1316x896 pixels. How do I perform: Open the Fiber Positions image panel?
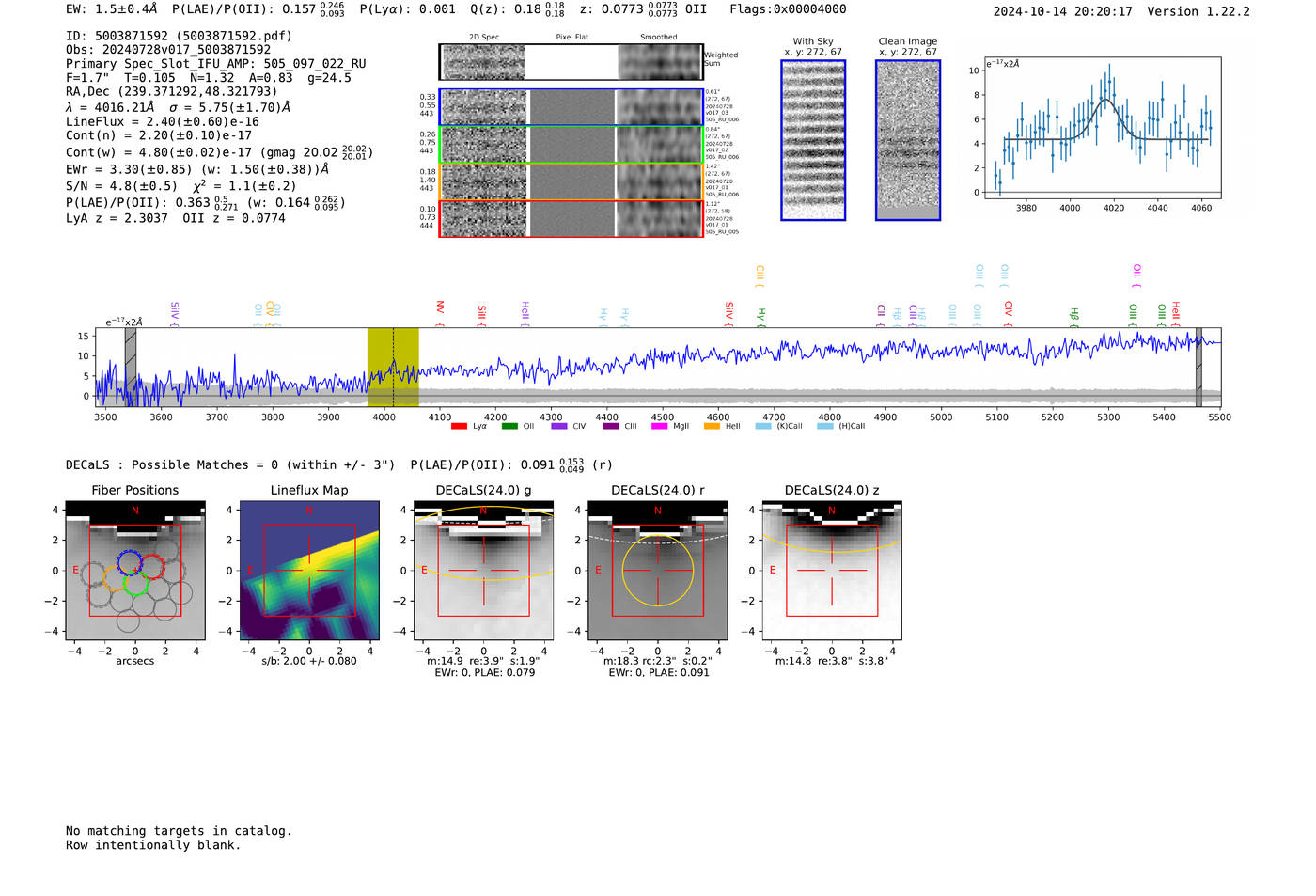click(x=135, y=571)
